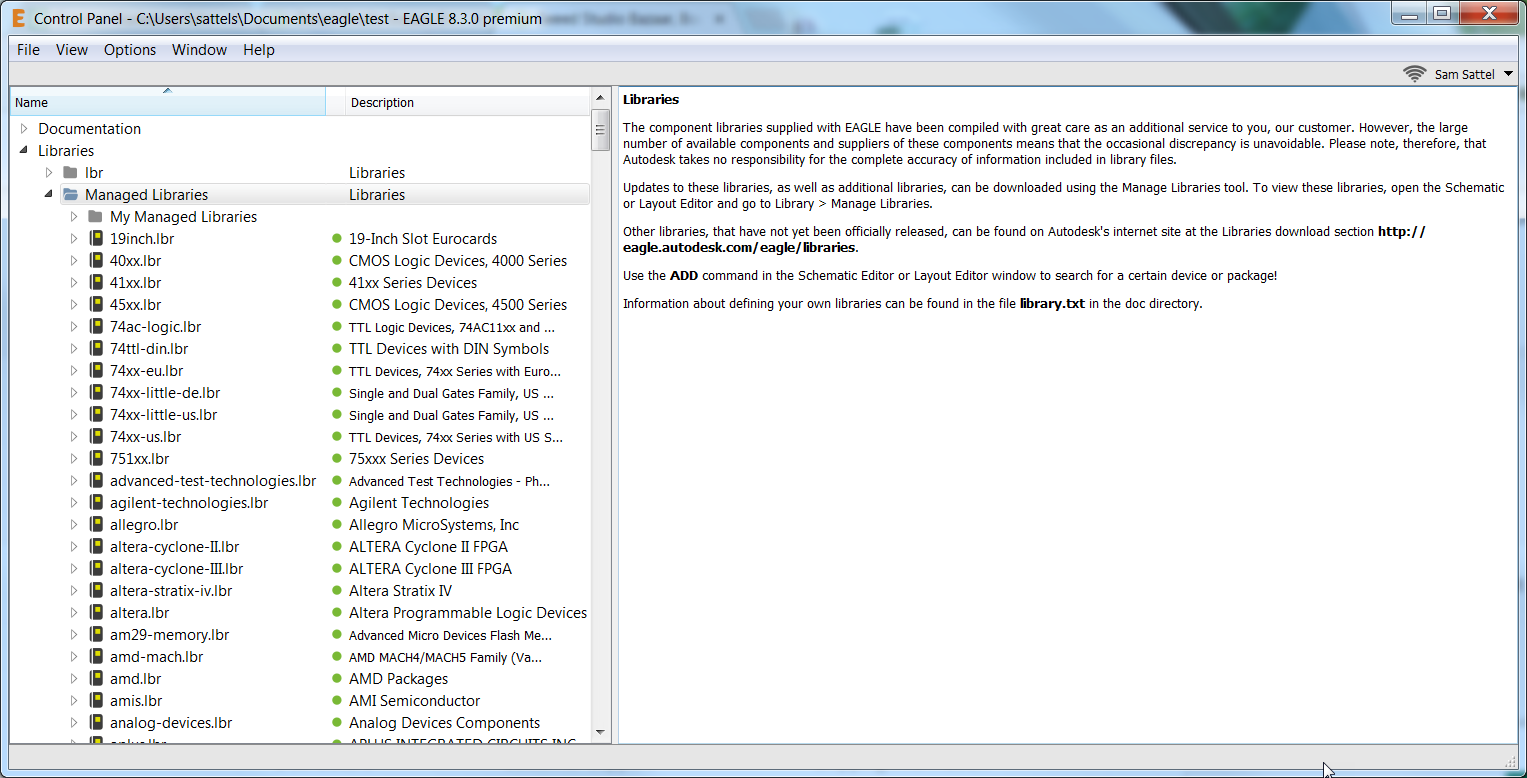Click the '75xxx Series Devices' description
1527x778 pixels.
coord(416,459)
